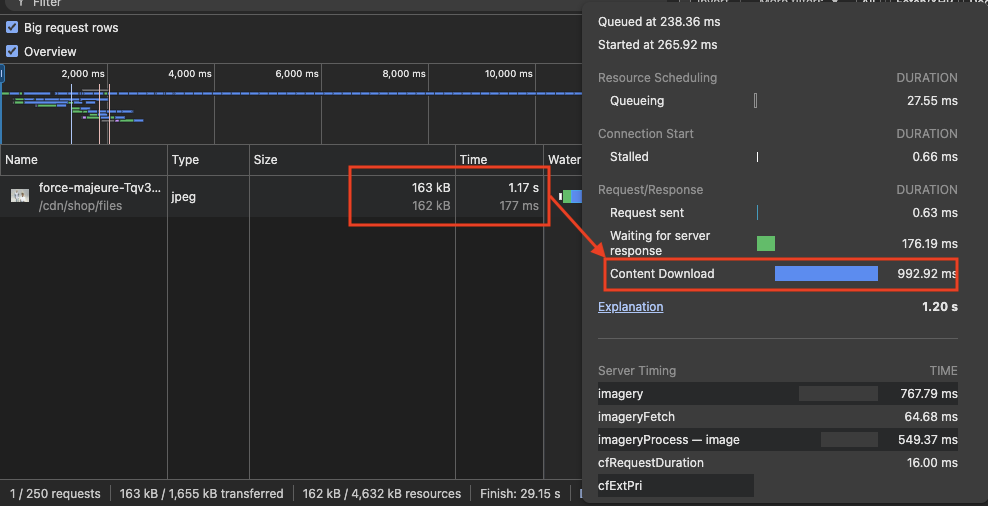The width and height of the screenshot is (988, 506).
Task: Click the imageryProcess — image timing row
Action: point(778,440)
